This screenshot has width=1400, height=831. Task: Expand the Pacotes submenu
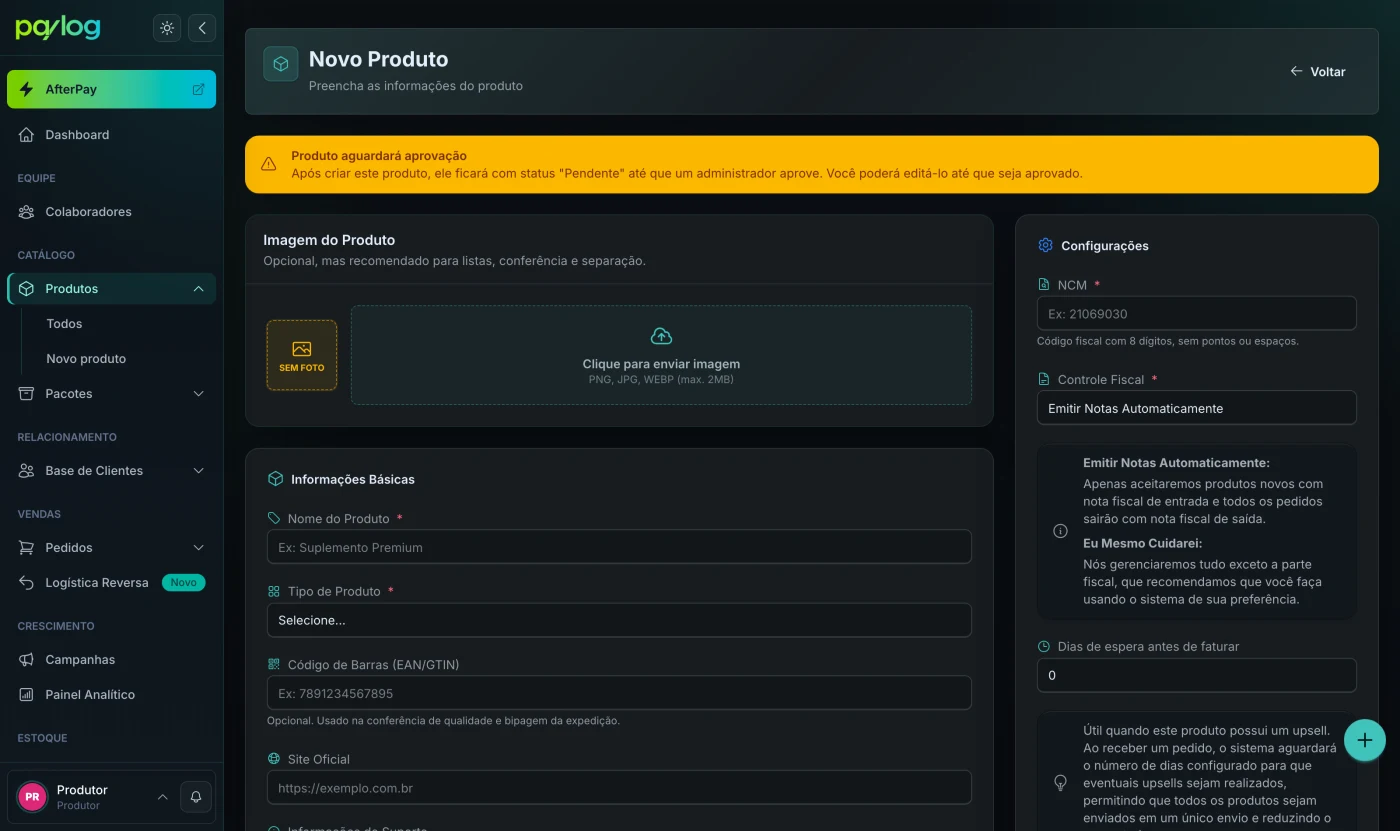tap(198, 394)
